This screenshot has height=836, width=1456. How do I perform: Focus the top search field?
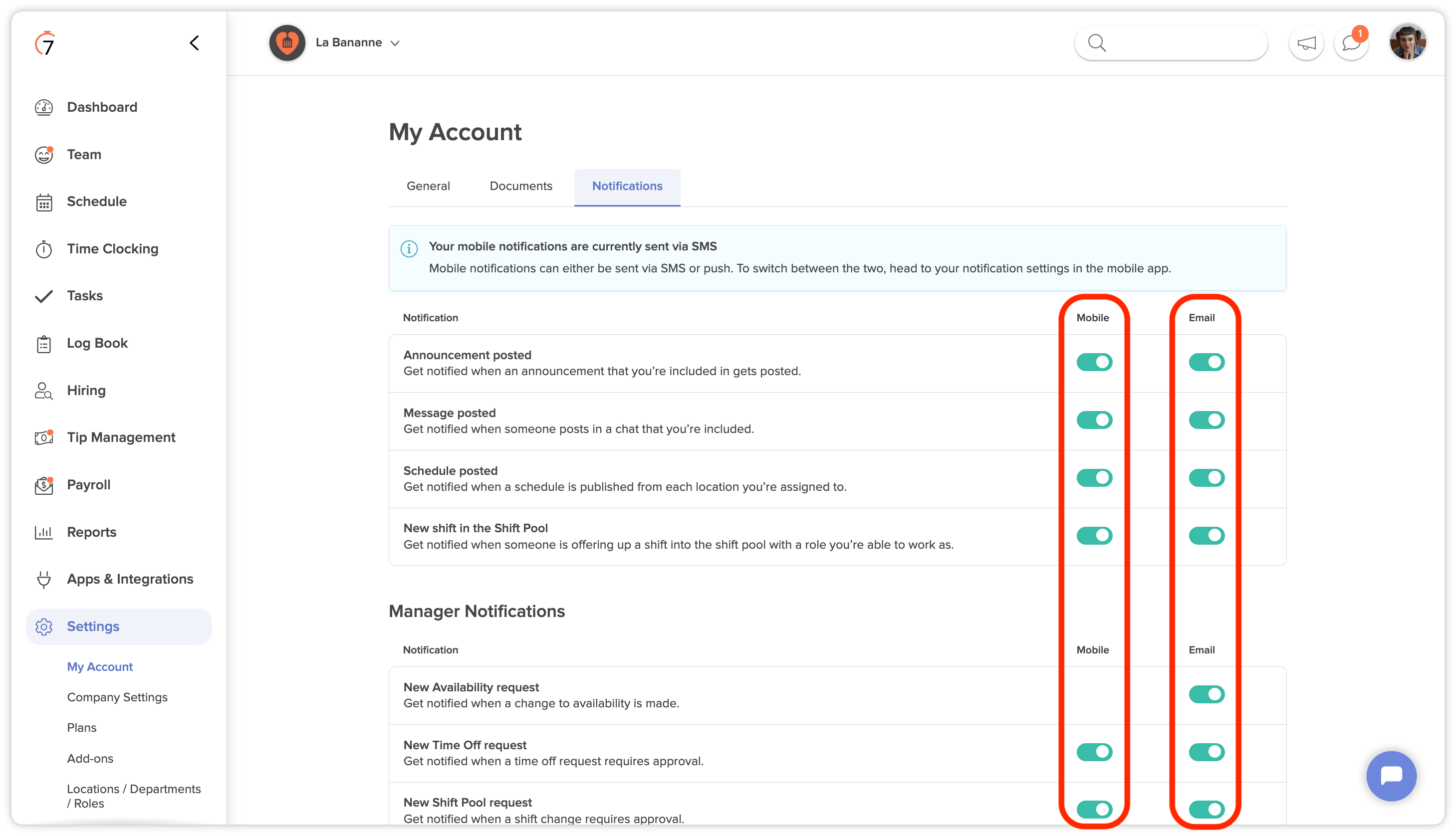(x=1171, y=43)
